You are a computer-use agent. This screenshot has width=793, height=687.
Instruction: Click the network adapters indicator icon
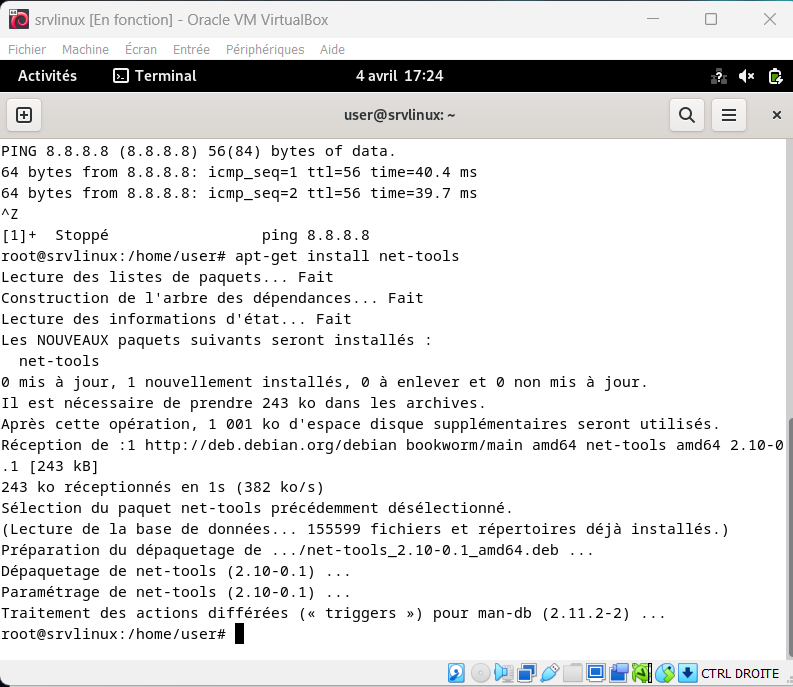click(x=526, y=672)
